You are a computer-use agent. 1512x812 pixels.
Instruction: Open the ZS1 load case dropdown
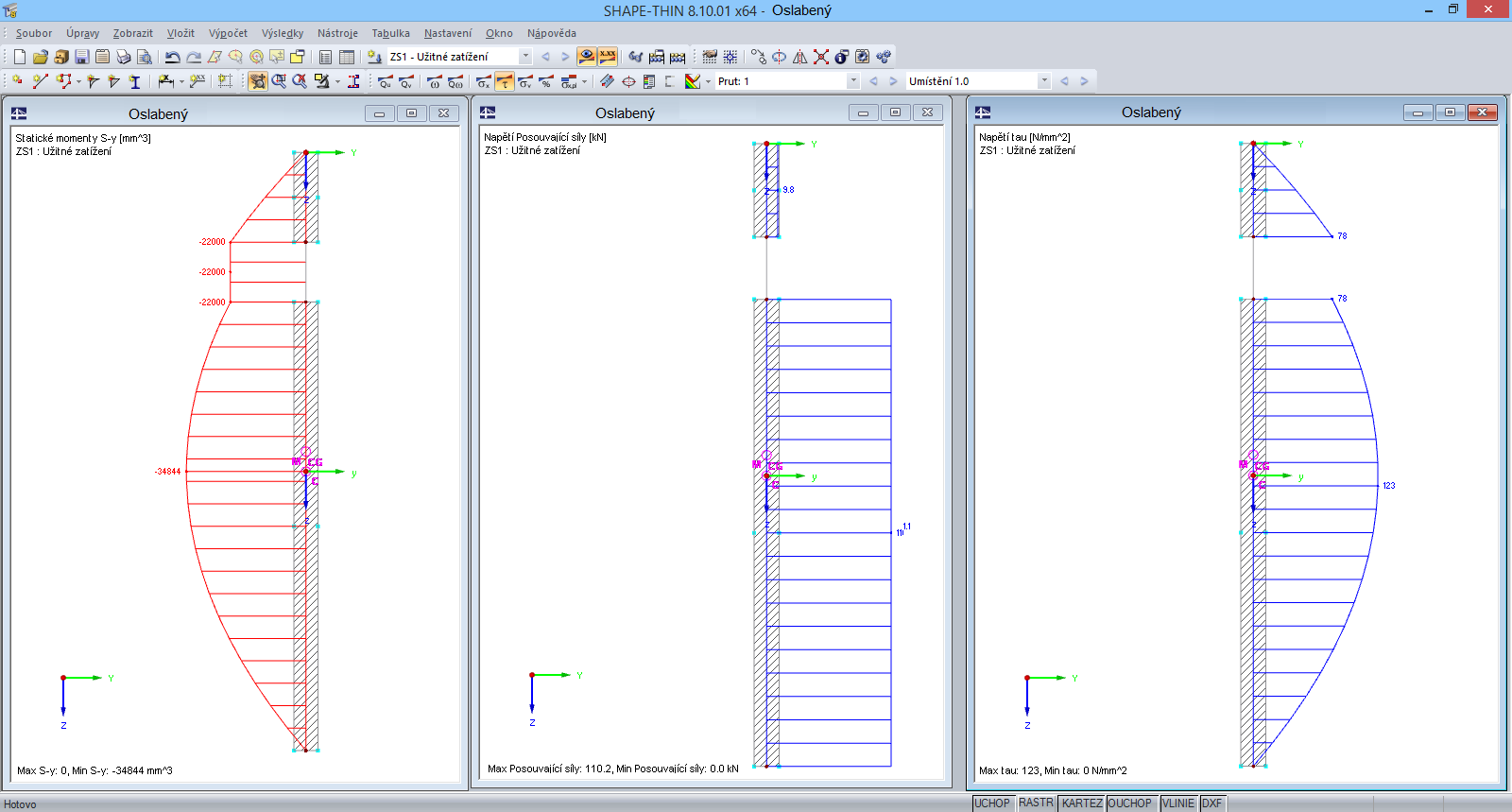tap(526, 57)
